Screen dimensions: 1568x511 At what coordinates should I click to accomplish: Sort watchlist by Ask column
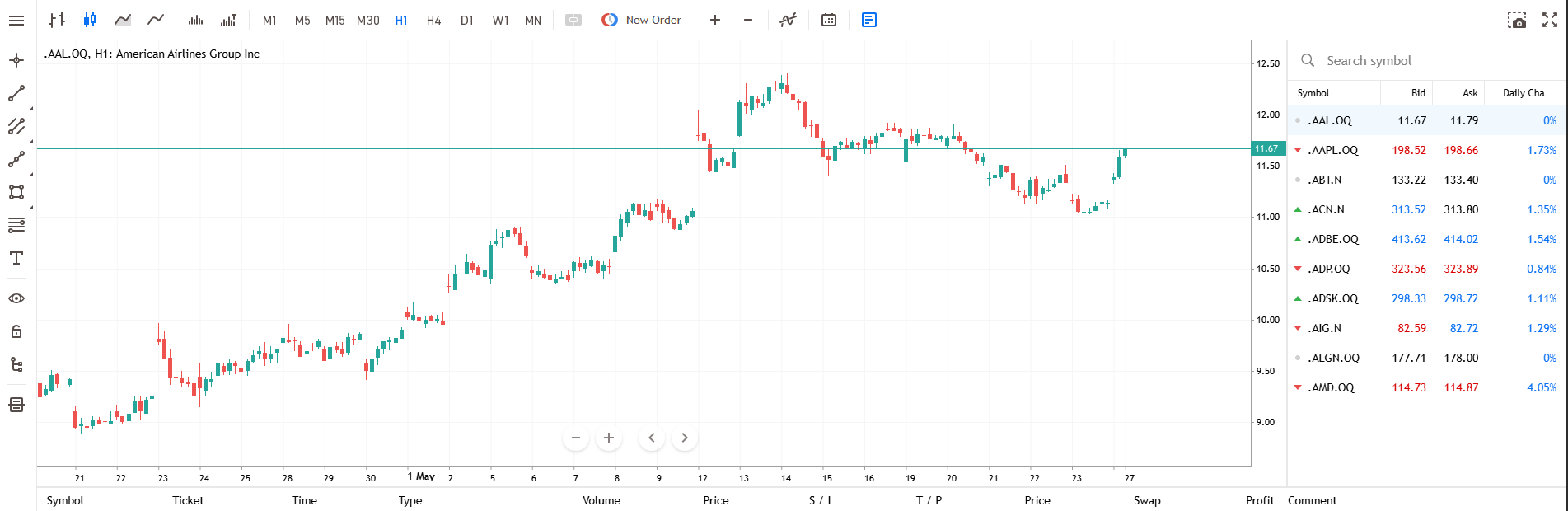point(1458,93)
